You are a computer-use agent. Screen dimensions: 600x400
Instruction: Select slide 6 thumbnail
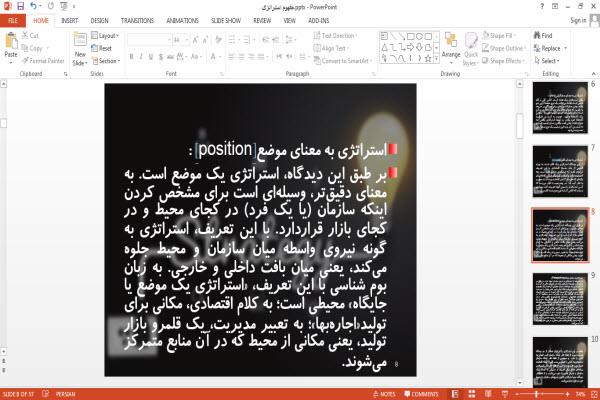coord(560,108)
